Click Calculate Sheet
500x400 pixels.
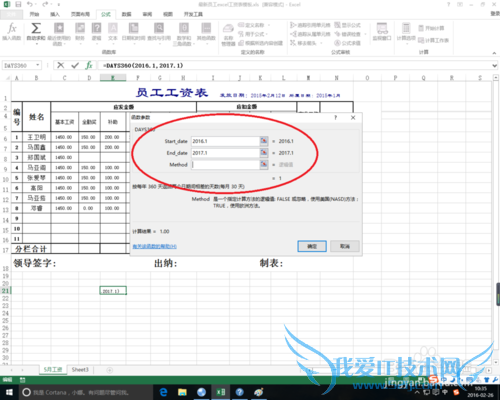[x=433, y=40]
